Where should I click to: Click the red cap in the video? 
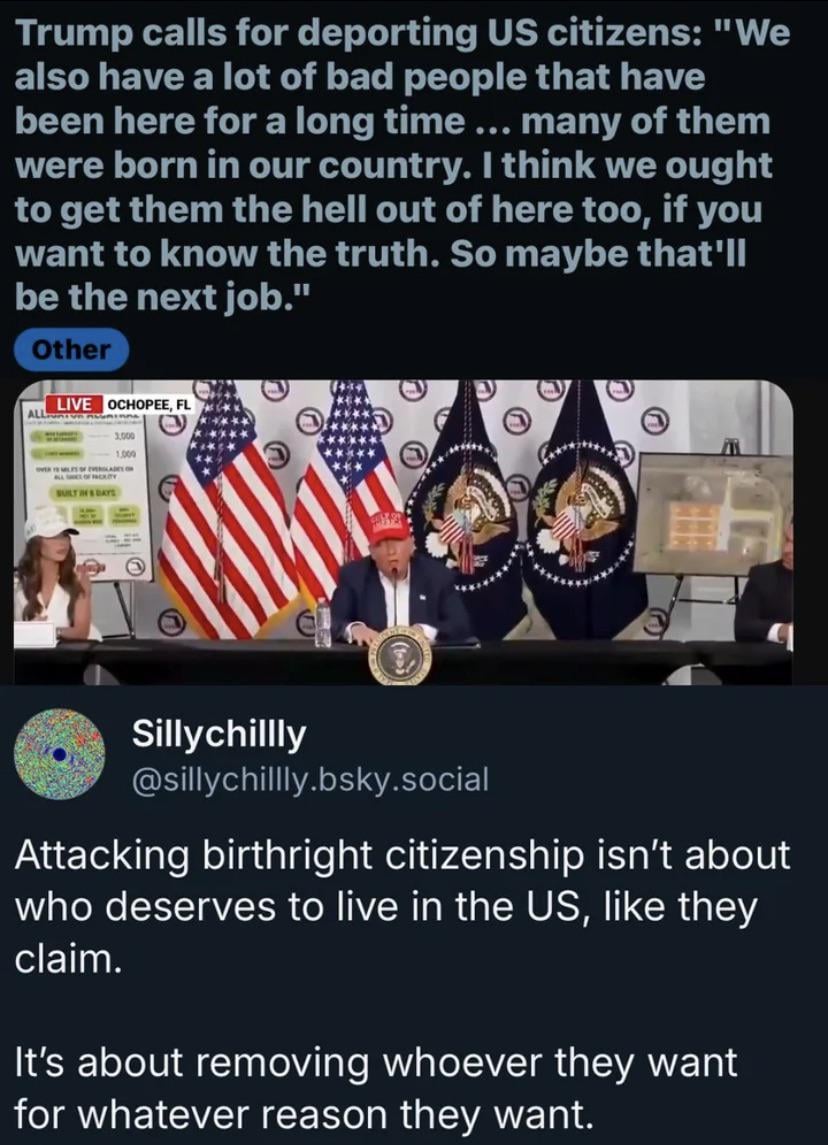pos(388,526)
